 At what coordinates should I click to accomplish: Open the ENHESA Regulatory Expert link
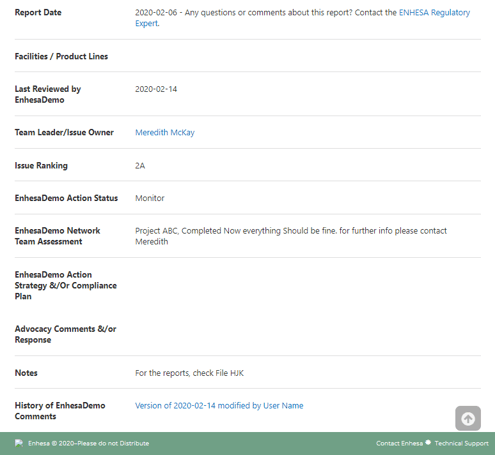tap(302, 18)
